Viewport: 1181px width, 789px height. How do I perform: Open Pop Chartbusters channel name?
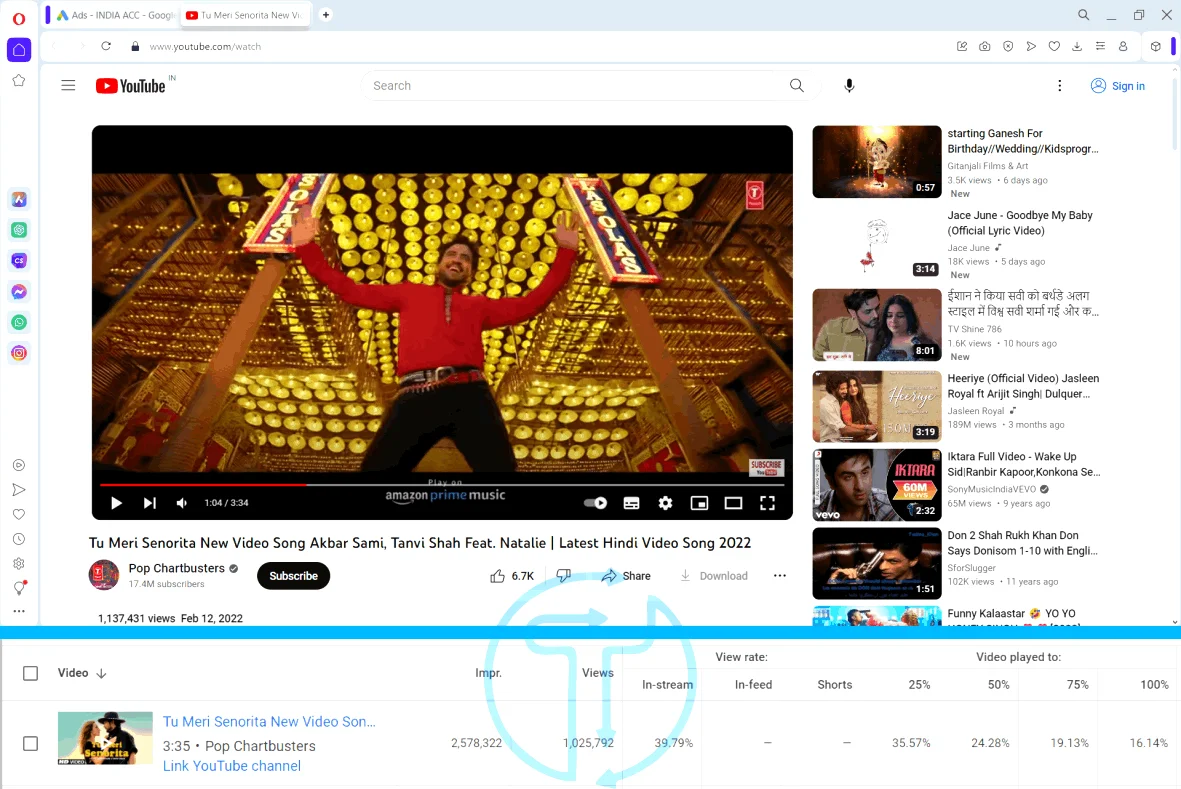(176, 568)
